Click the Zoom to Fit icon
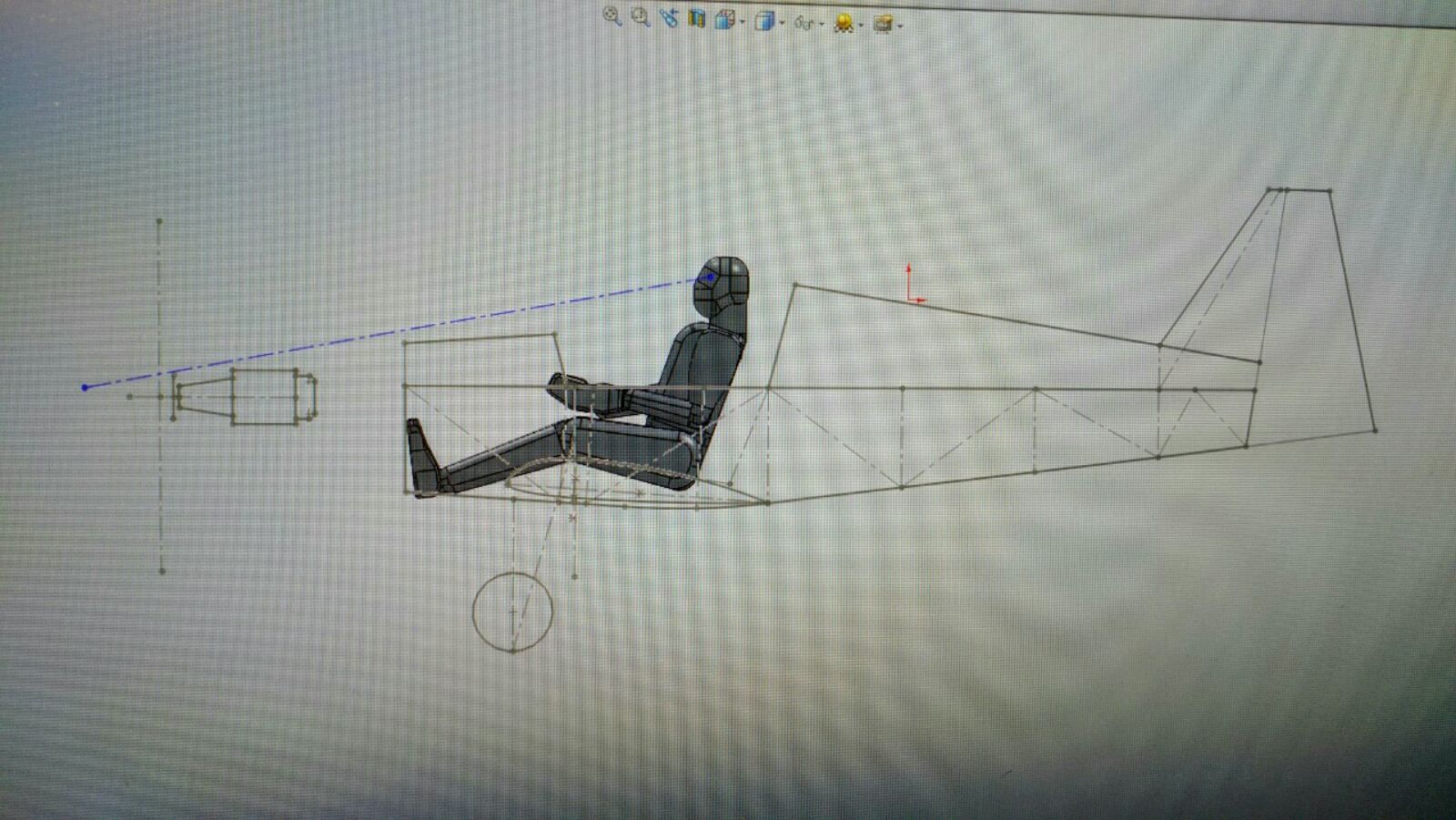Screen dimensions: 1456x820 612,16
